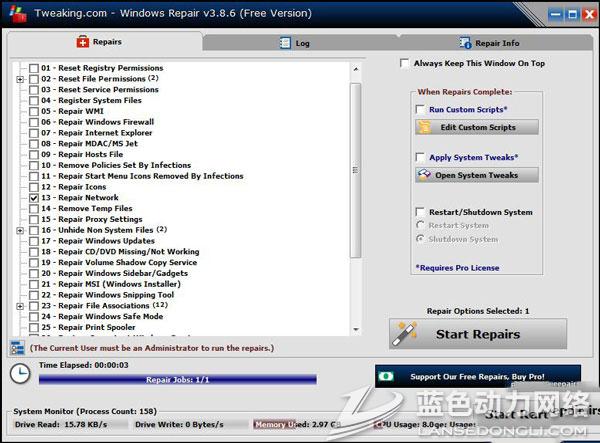
Task: Expand 23 - Repair File Associations node
Action: 20,306
